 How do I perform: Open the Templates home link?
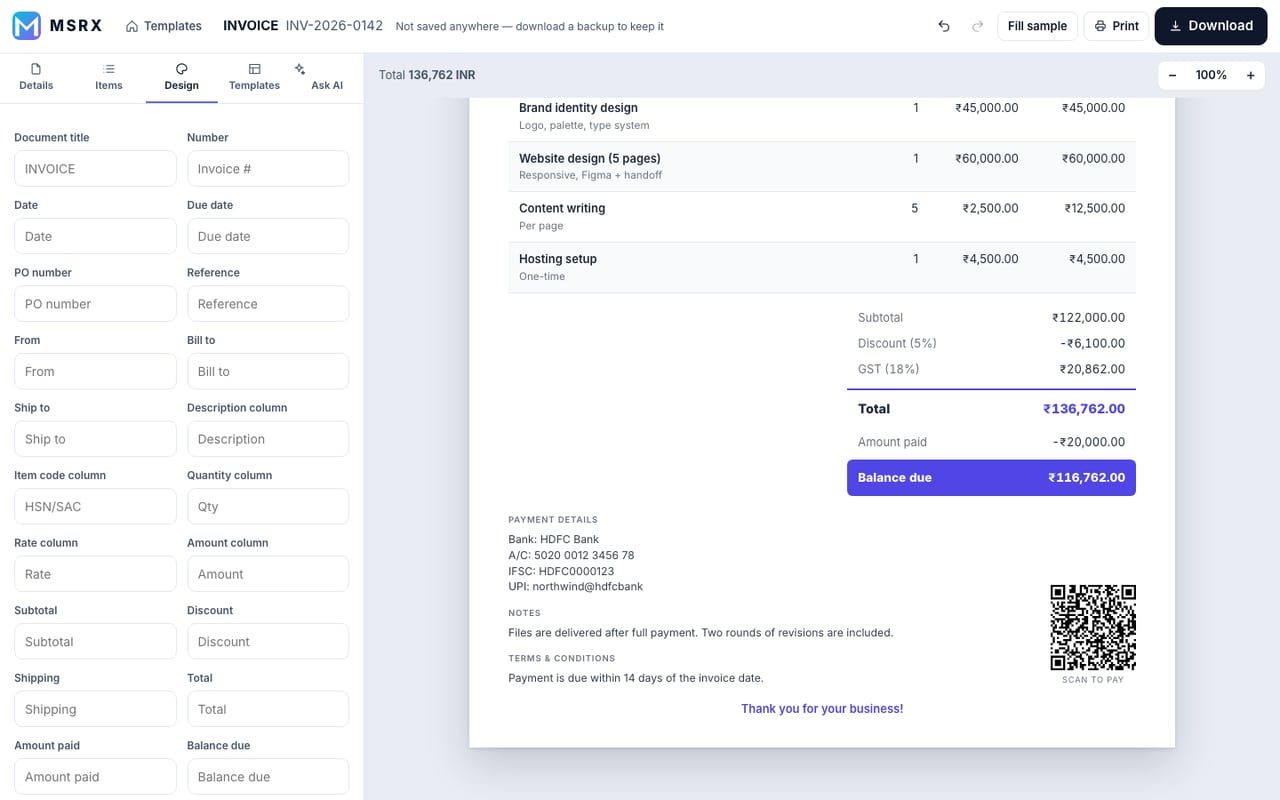click(x=163, y=26)
